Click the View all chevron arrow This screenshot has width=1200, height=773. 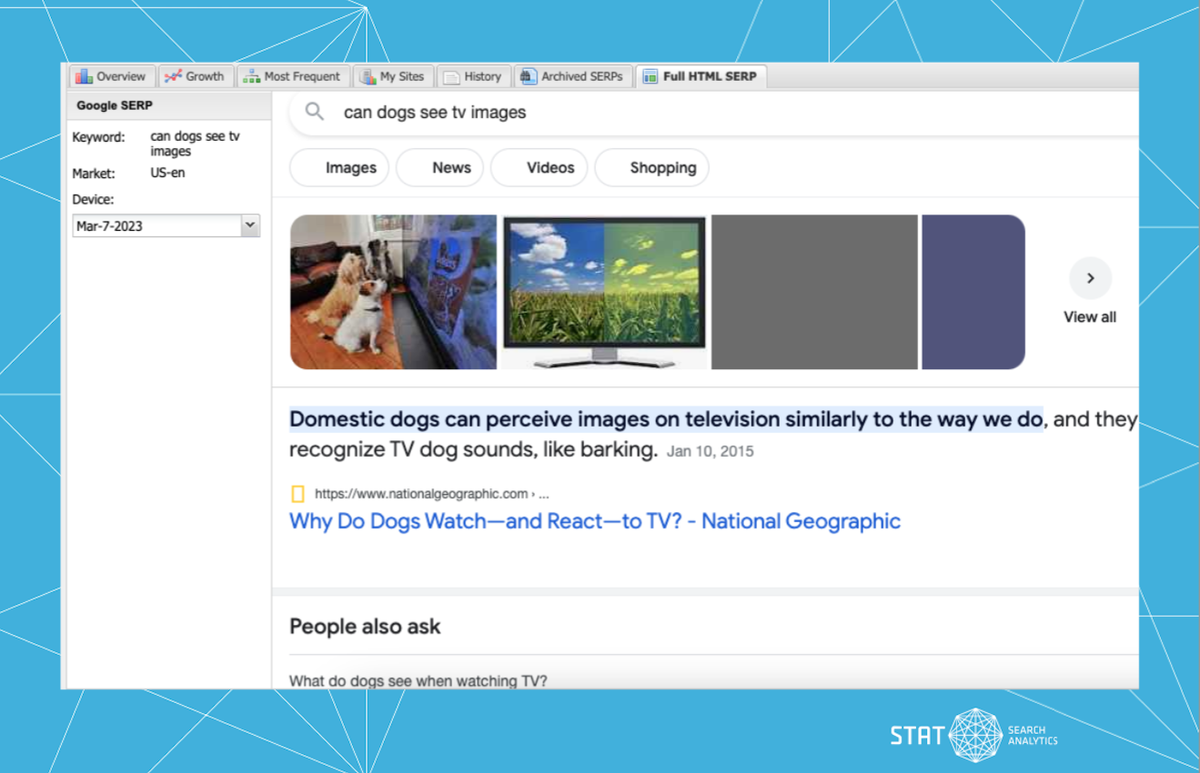1090,278
